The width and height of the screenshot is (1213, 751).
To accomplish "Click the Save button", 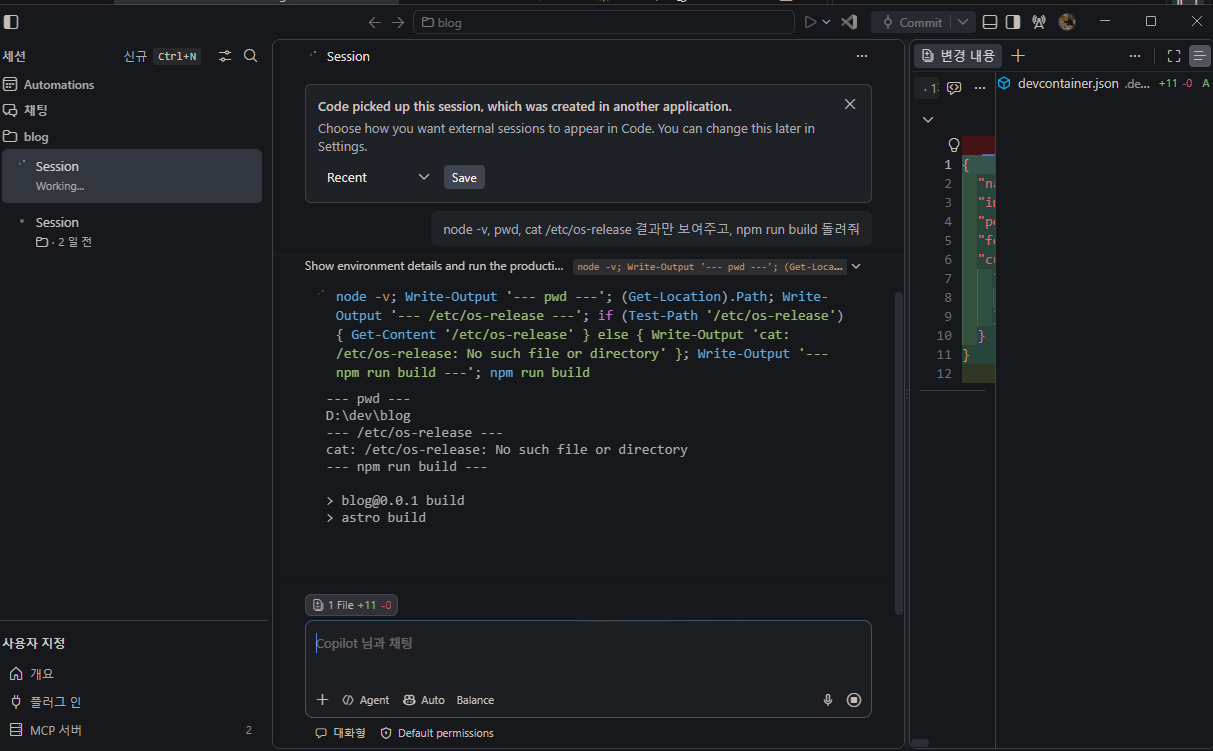I will click(x=464, y=177).
